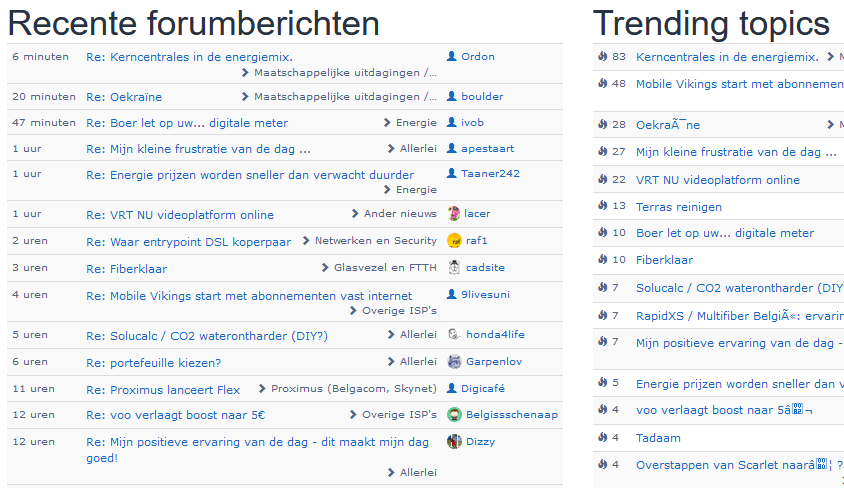Click the user icon beside Ordon

pyautogui.click(x=452, y=57)
